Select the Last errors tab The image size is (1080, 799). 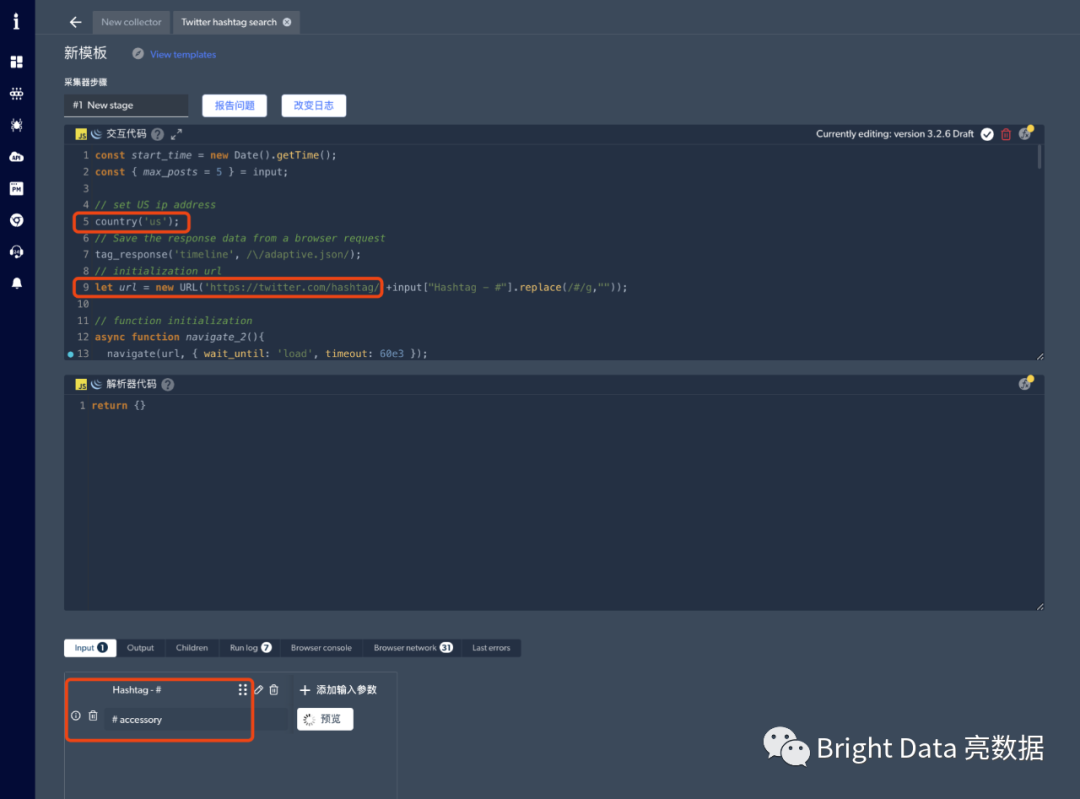491,647
